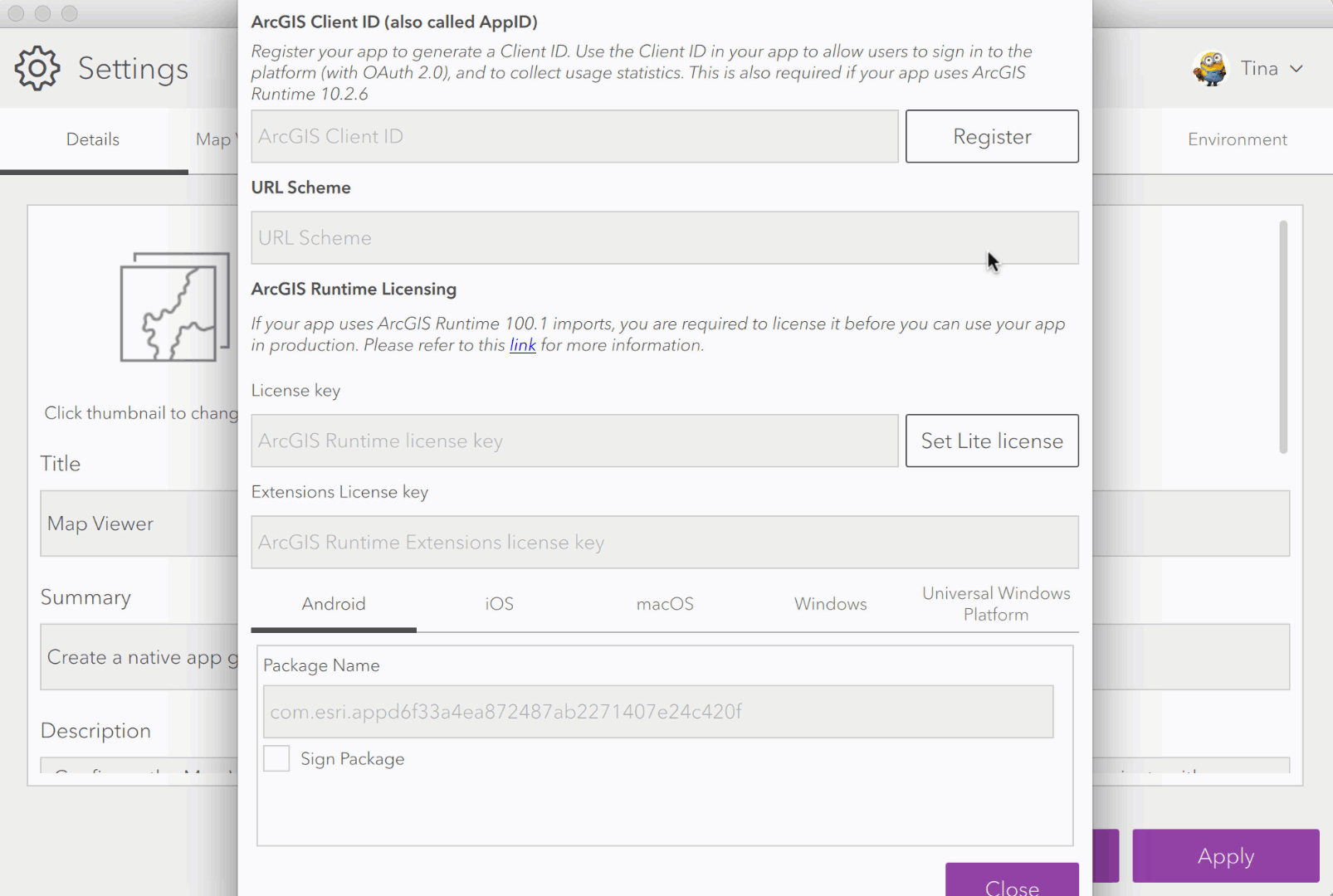Image resolution: width=1333 pixels, height=896 pixels.
Task: Select the Details tab in Settings
Action: (93, 139)
